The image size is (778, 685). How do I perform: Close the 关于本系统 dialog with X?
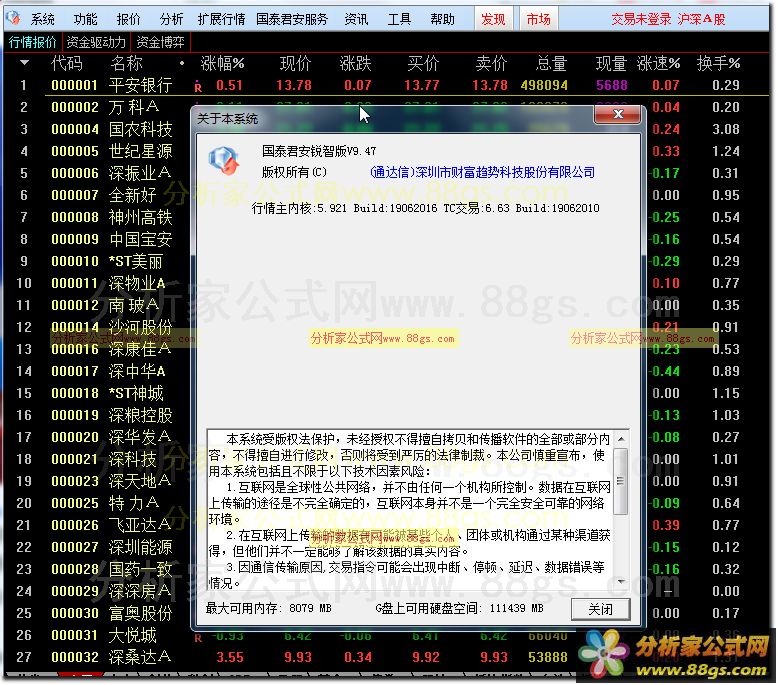tap(618, 115)
